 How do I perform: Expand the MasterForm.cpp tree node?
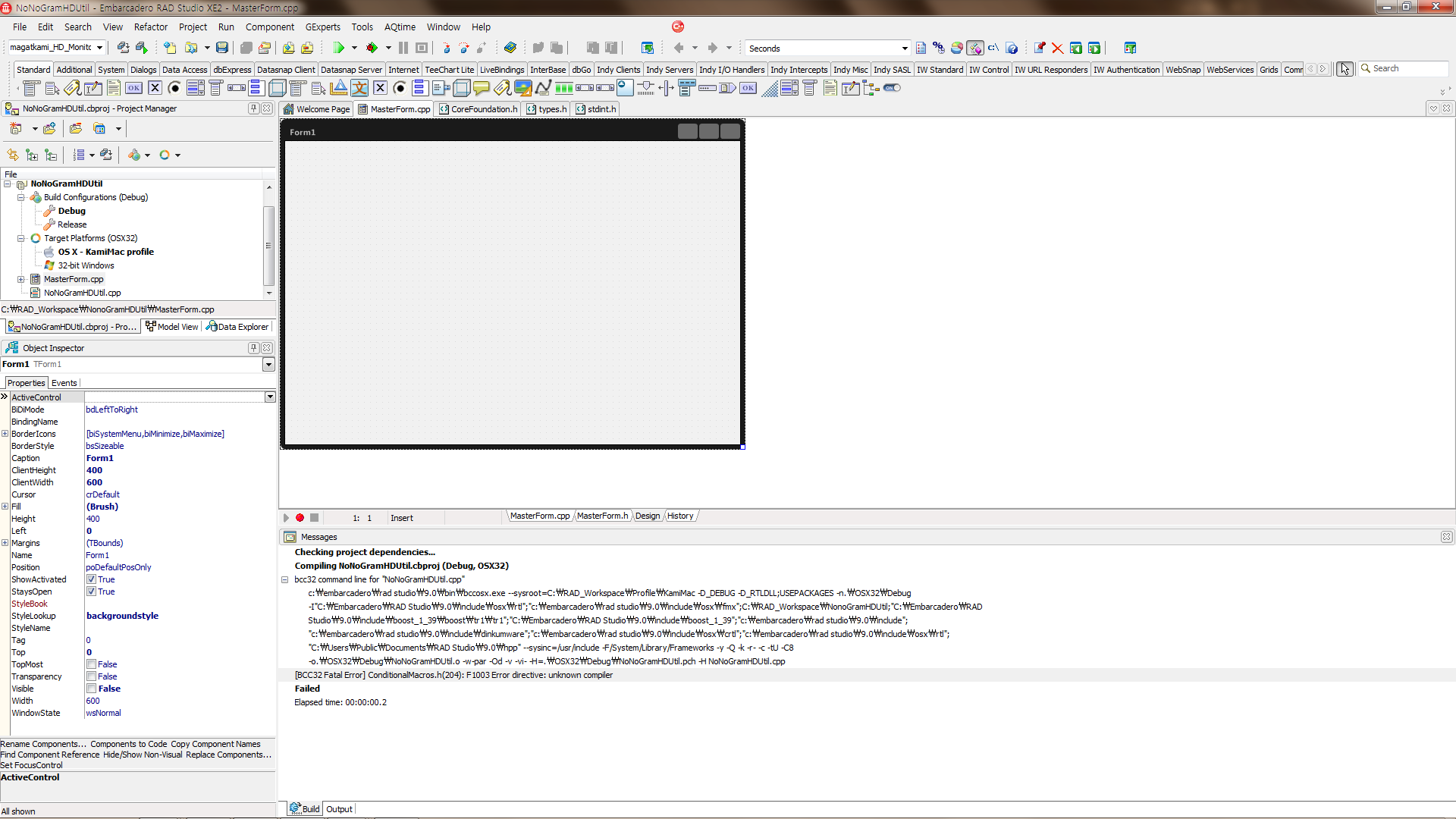[x=21, y=279]
